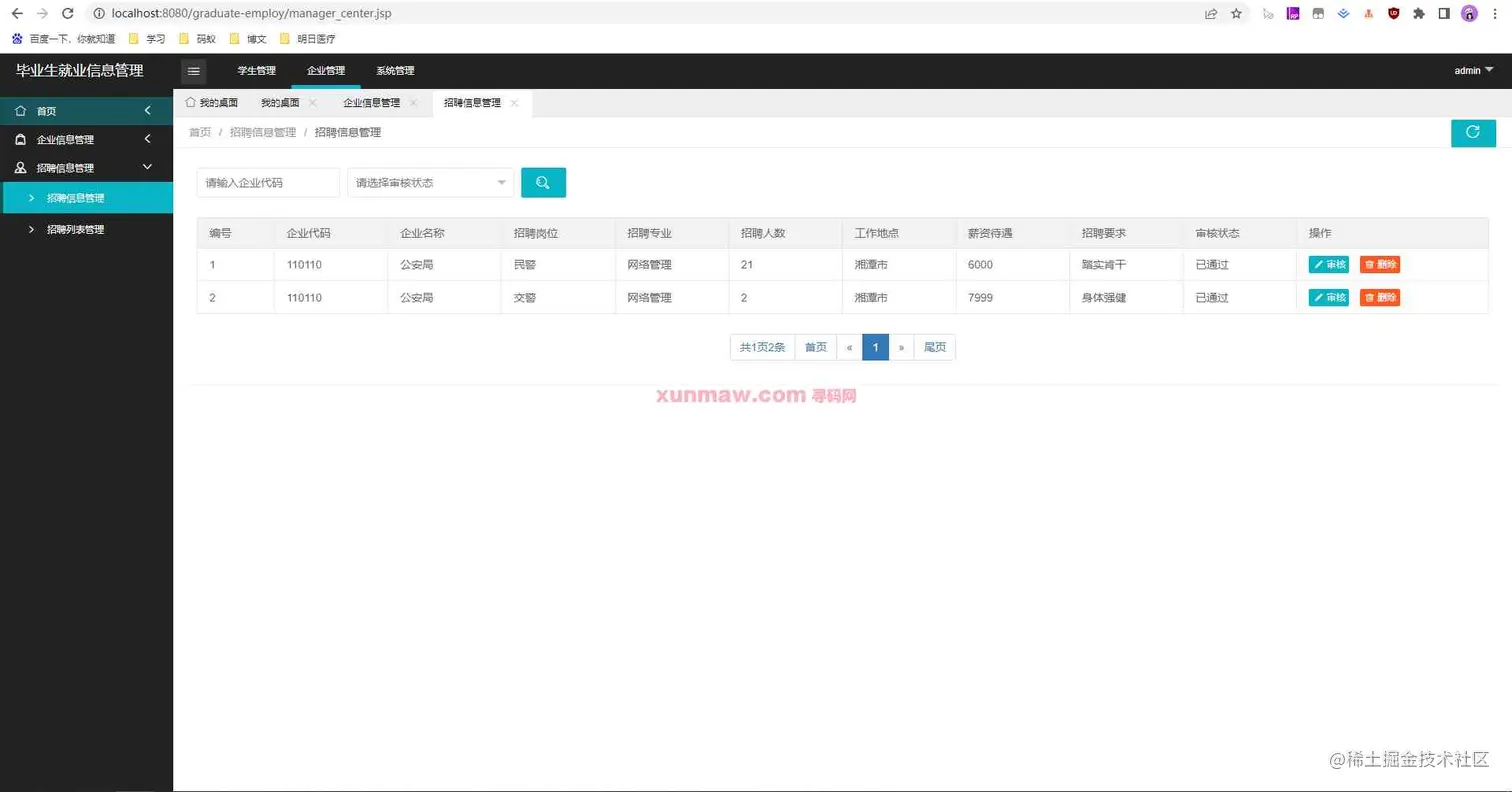Click the first 招聘信息管理 breadcrumb link
1512x792 pixels.
click(x=263, y=132)
